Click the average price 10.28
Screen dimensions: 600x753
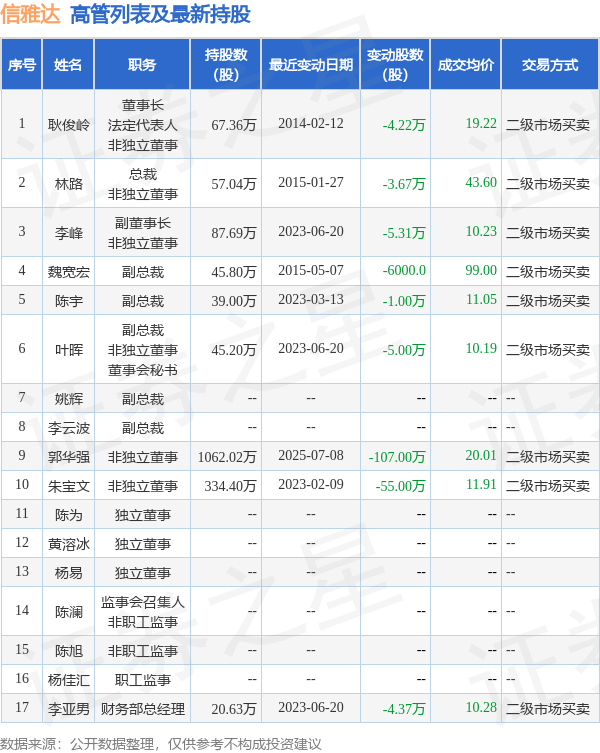click(x=481, y=707)
